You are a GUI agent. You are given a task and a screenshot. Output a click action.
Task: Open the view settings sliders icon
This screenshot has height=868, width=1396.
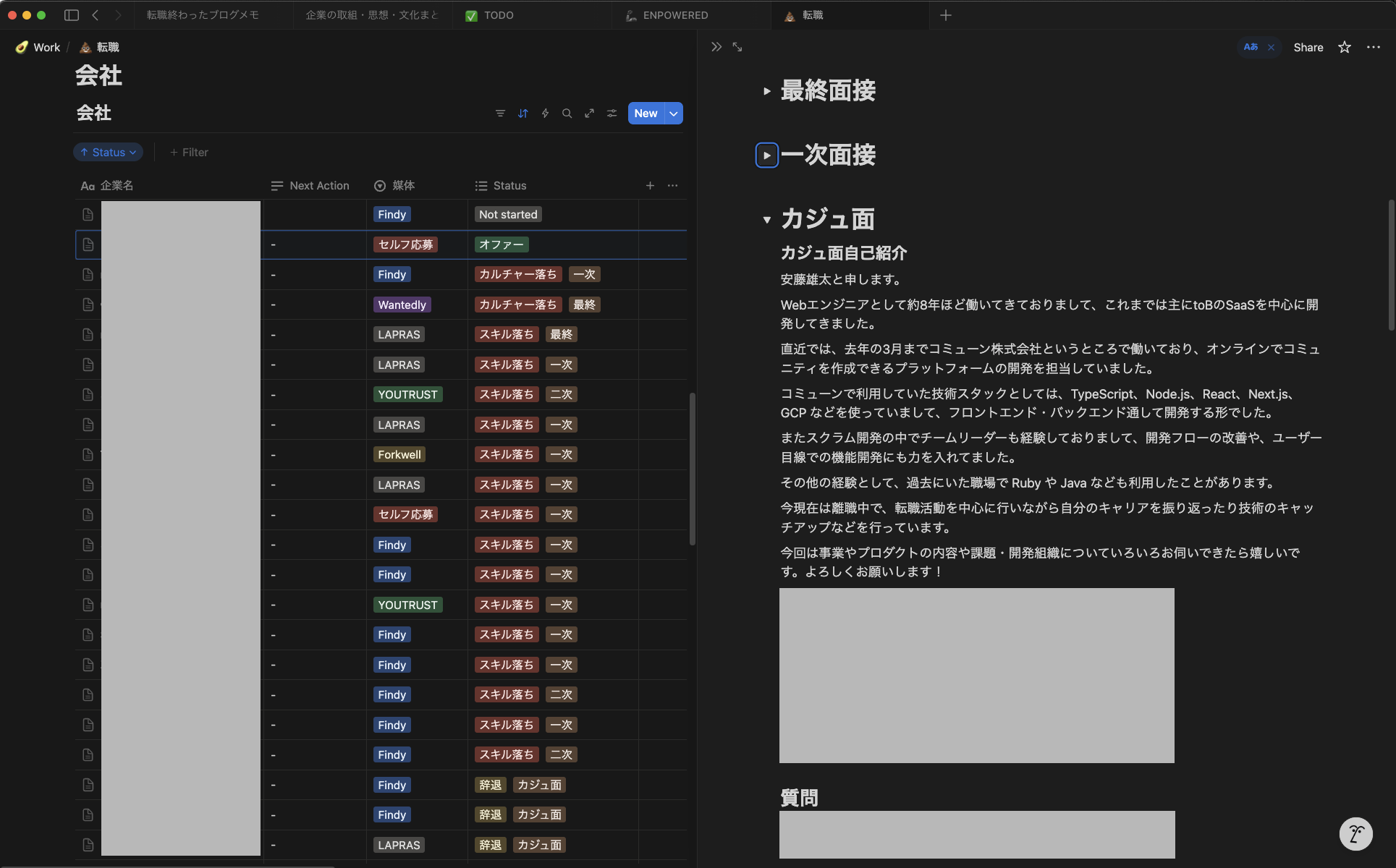click(x=612, y=114)
